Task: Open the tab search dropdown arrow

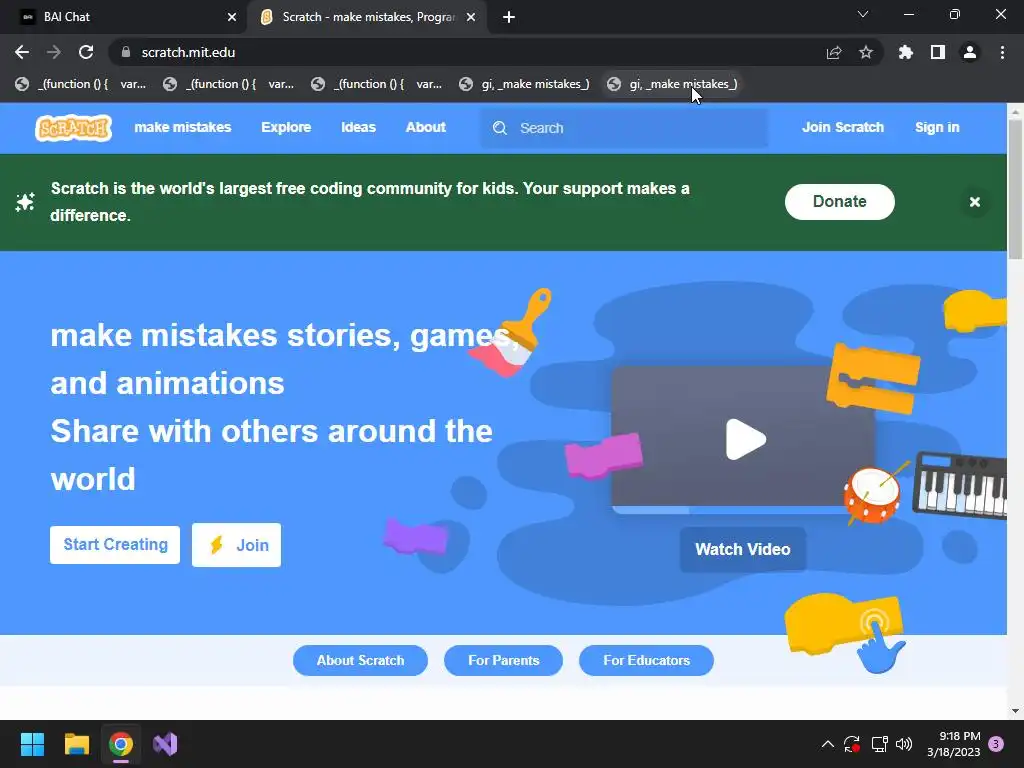Action: click(x=863, y=14)
